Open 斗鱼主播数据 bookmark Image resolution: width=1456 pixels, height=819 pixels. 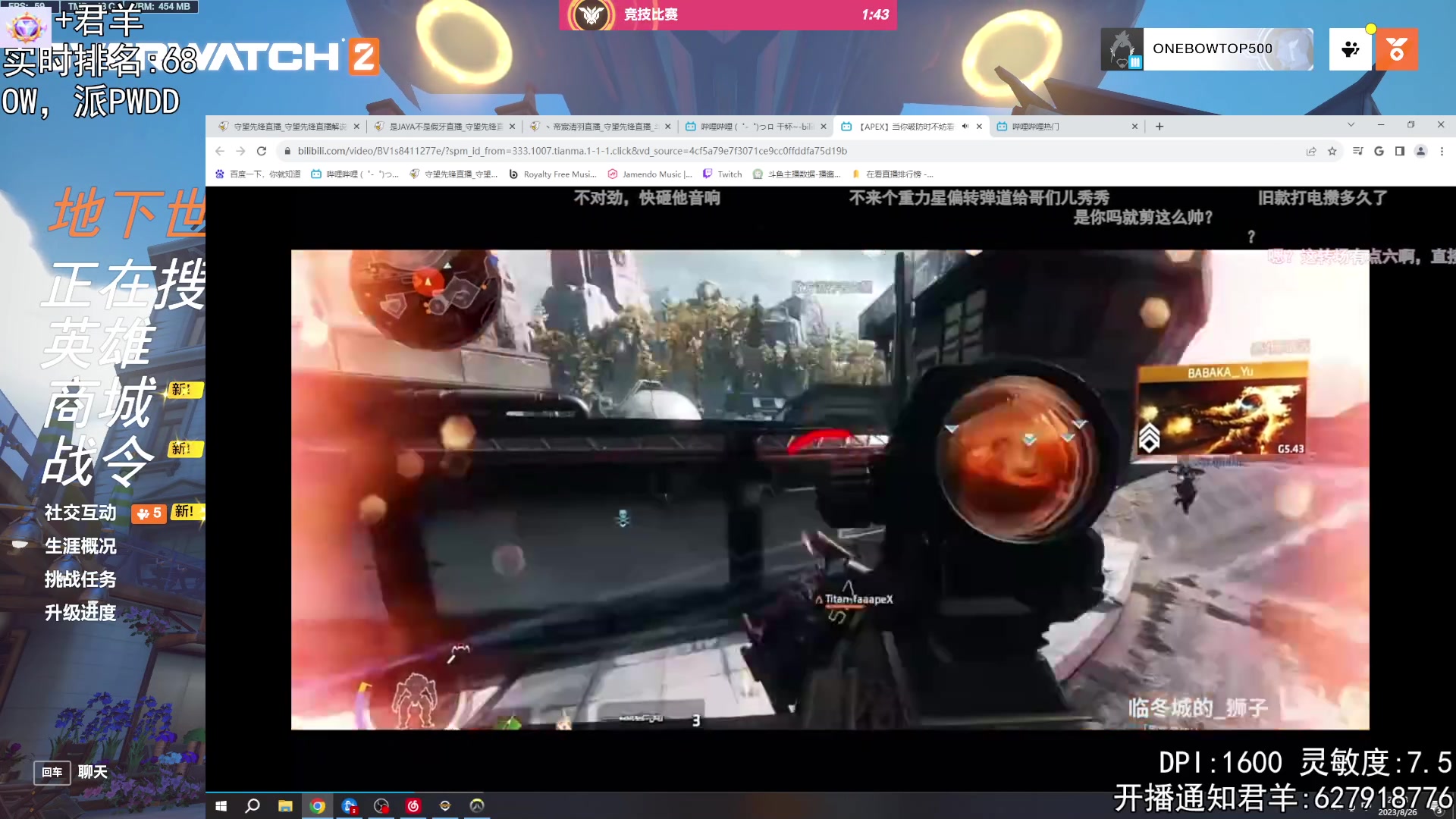(x=796, y=174)
